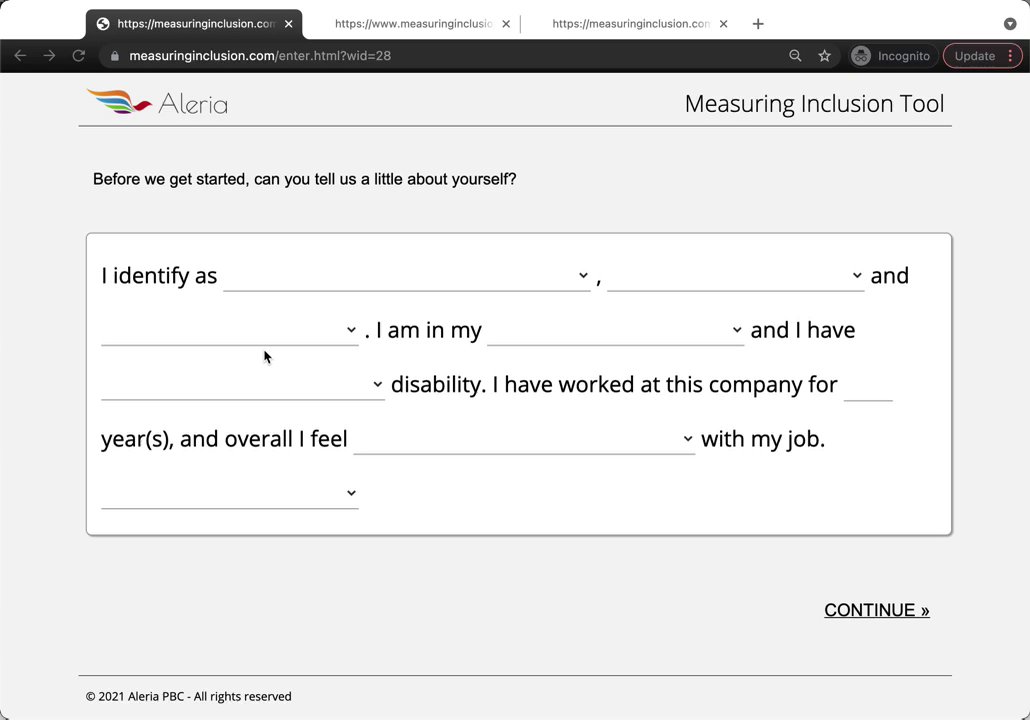The width and height of the screenshot is (1030, 720).
Task: Click the years worked input field
Action: (x=867, y=386)
